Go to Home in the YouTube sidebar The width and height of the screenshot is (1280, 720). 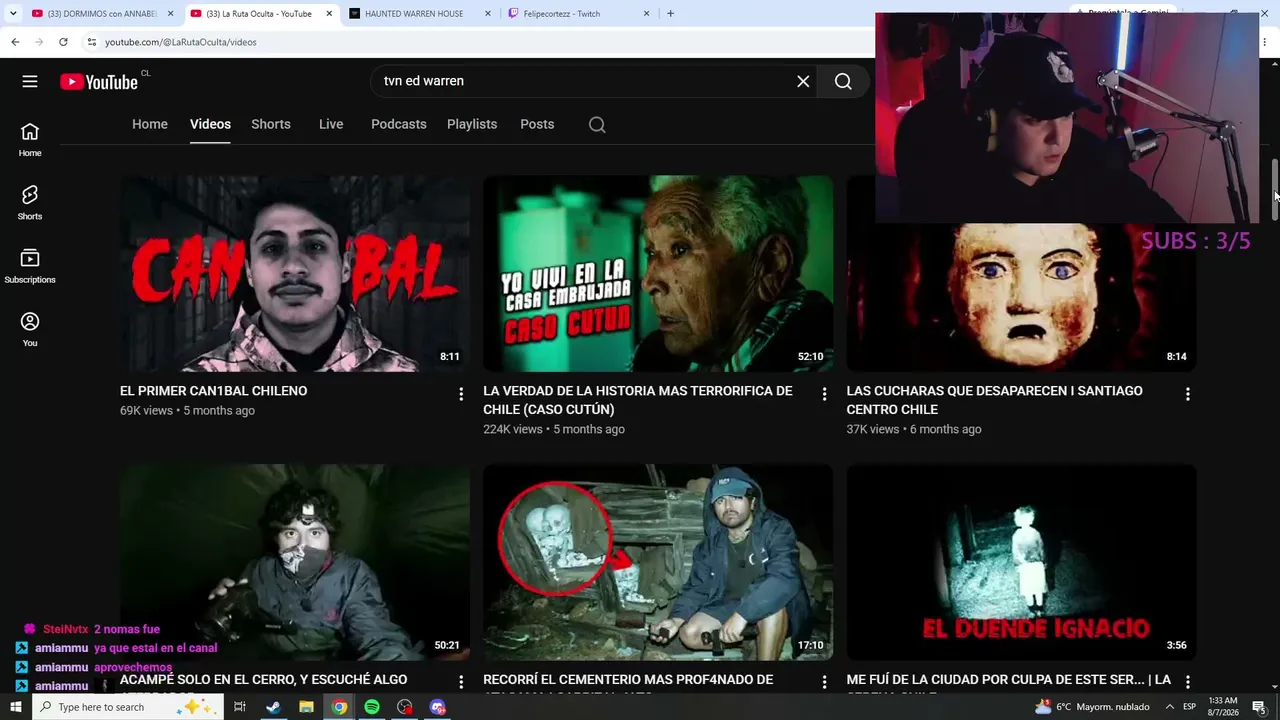[30, 140]
